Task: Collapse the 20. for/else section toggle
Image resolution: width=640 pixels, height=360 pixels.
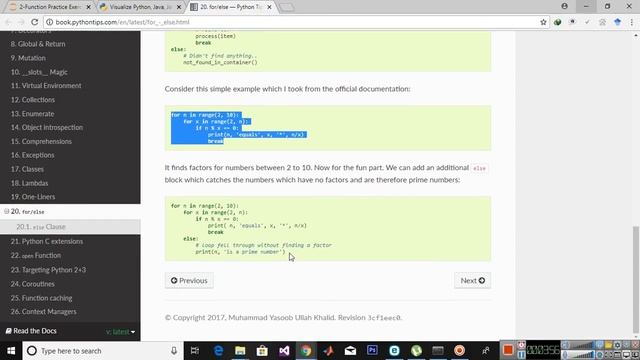Action: coord(6,211)
